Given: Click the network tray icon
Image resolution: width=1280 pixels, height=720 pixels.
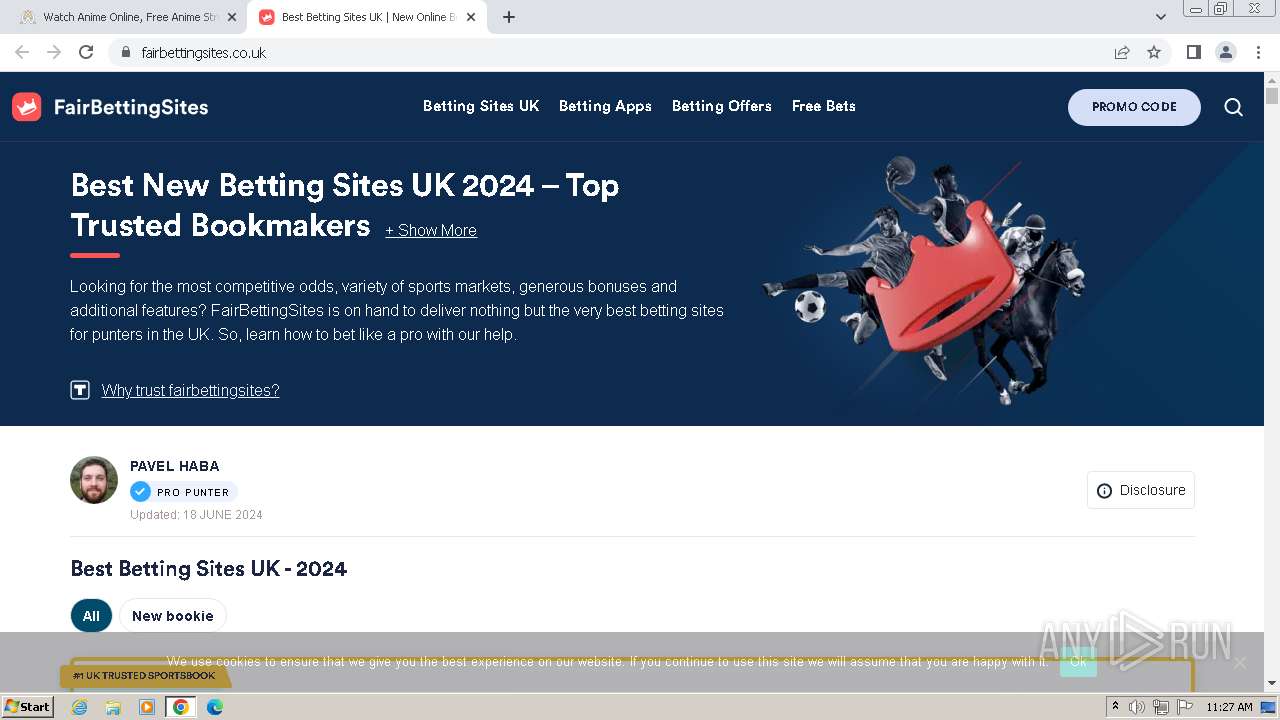Looking at the screenshot, I should [1161, 707].
